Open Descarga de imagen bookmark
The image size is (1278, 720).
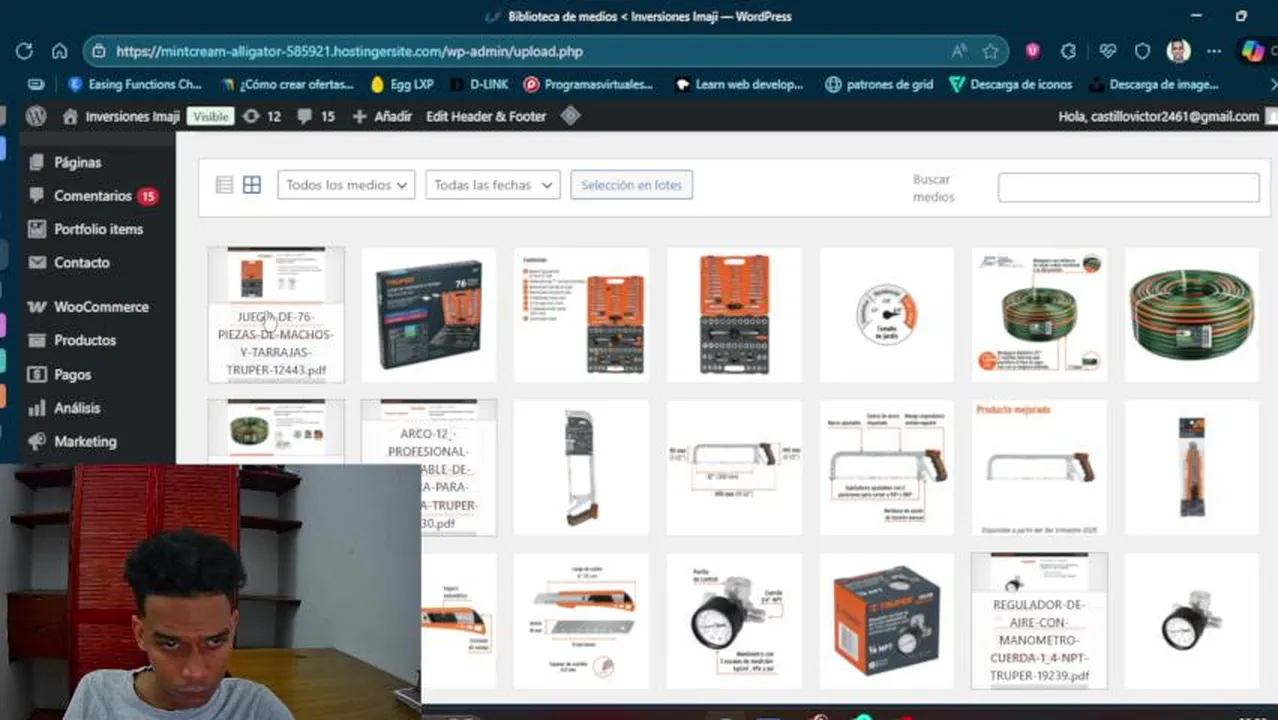(1154, 84)
